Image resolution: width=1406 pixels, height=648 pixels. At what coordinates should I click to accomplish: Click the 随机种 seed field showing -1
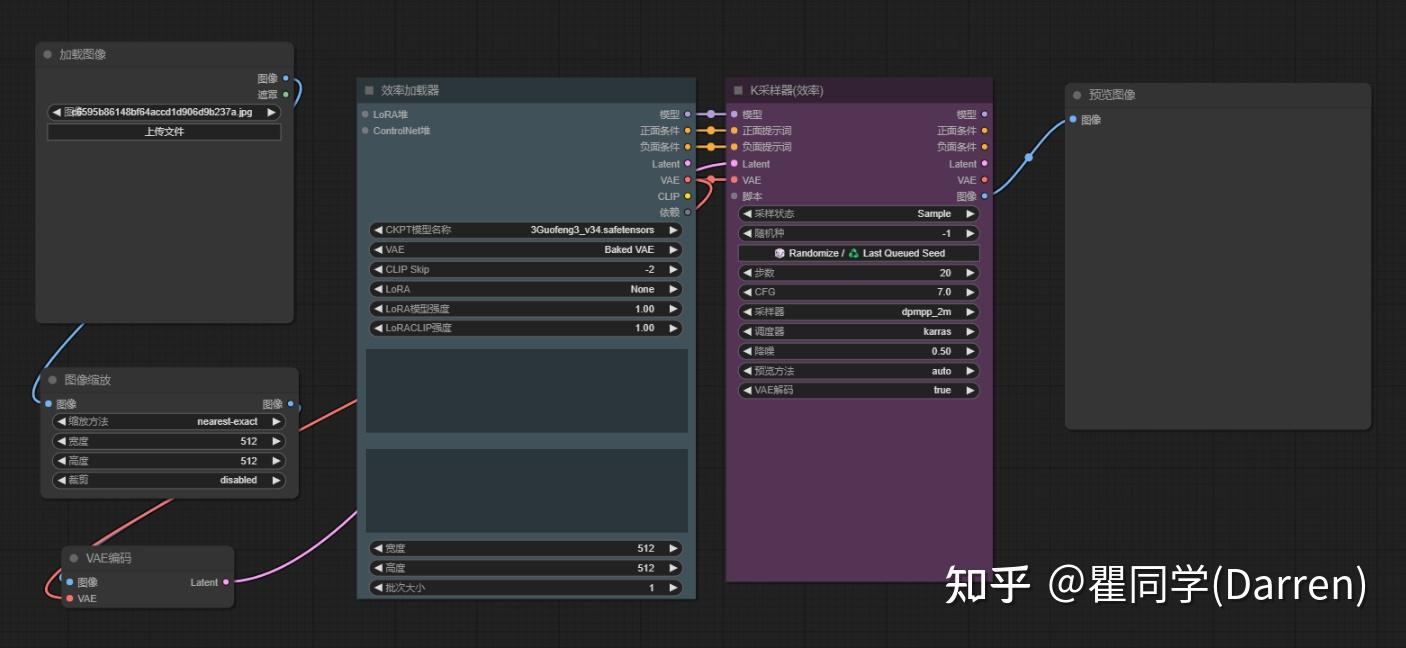coord(858,232)
